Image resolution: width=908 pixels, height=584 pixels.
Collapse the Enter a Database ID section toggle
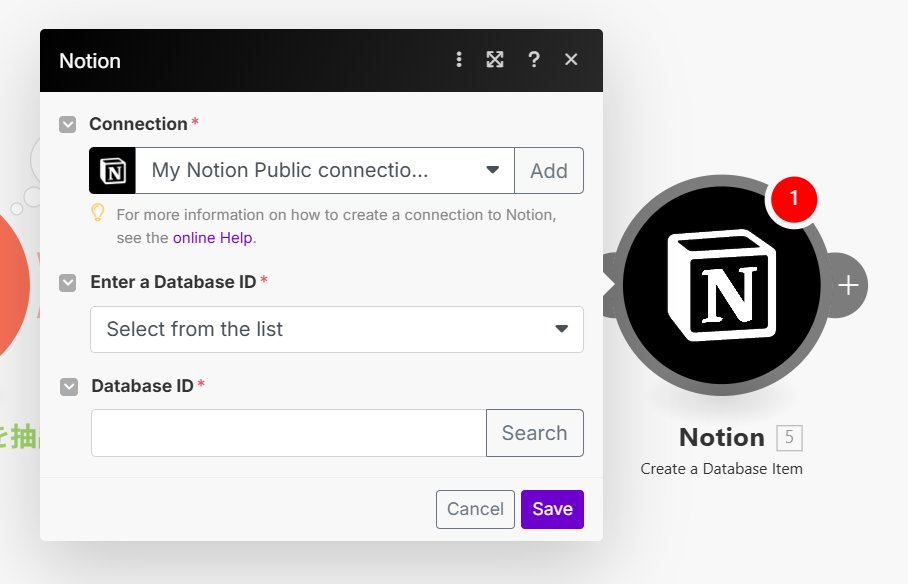point(68,283)
